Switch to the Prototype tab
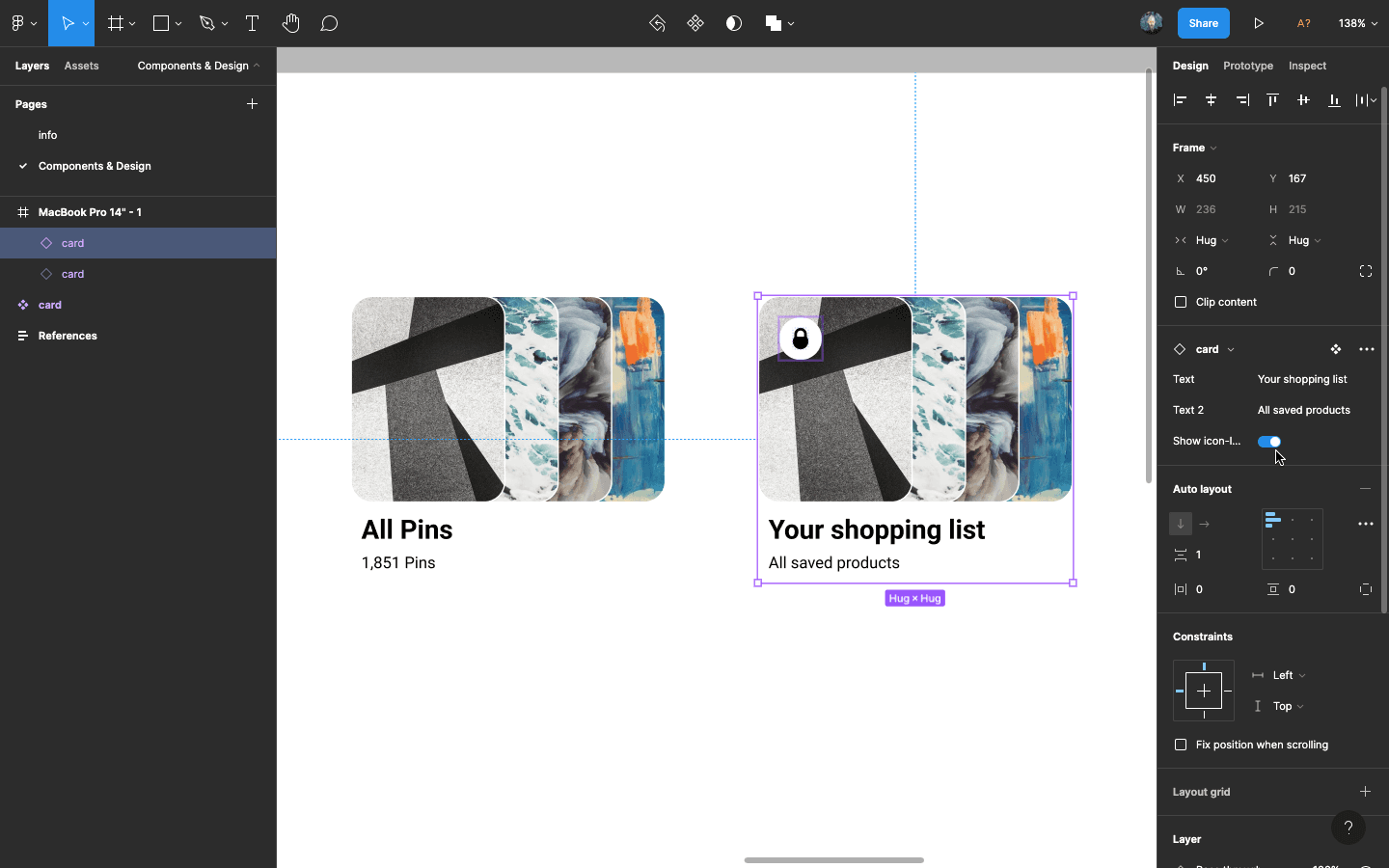Screen dimensions: 1389x868 1248,66
